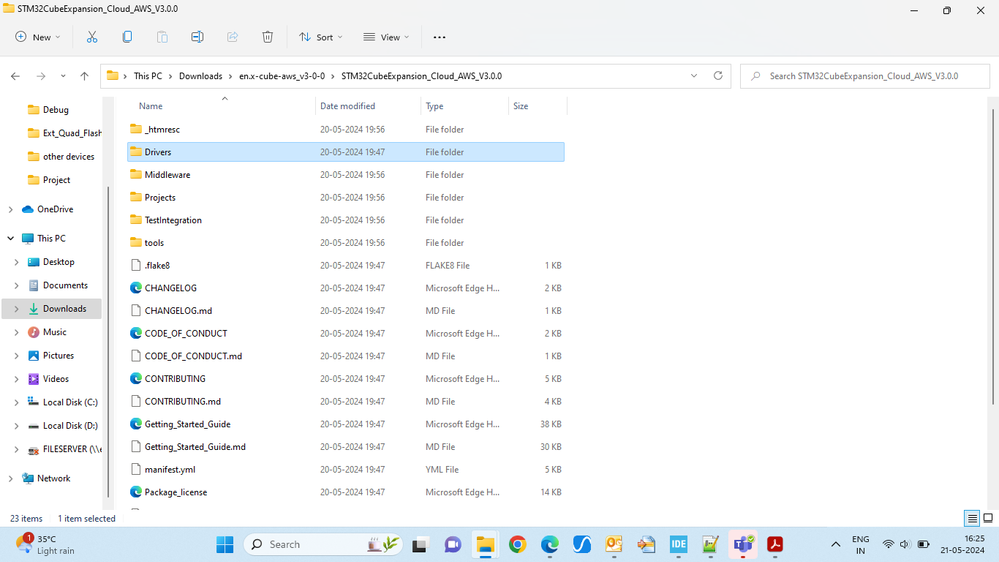Click the Copy icon in toolbar
This screenshot has height=562, width=999.
click(x=127, y=37)
